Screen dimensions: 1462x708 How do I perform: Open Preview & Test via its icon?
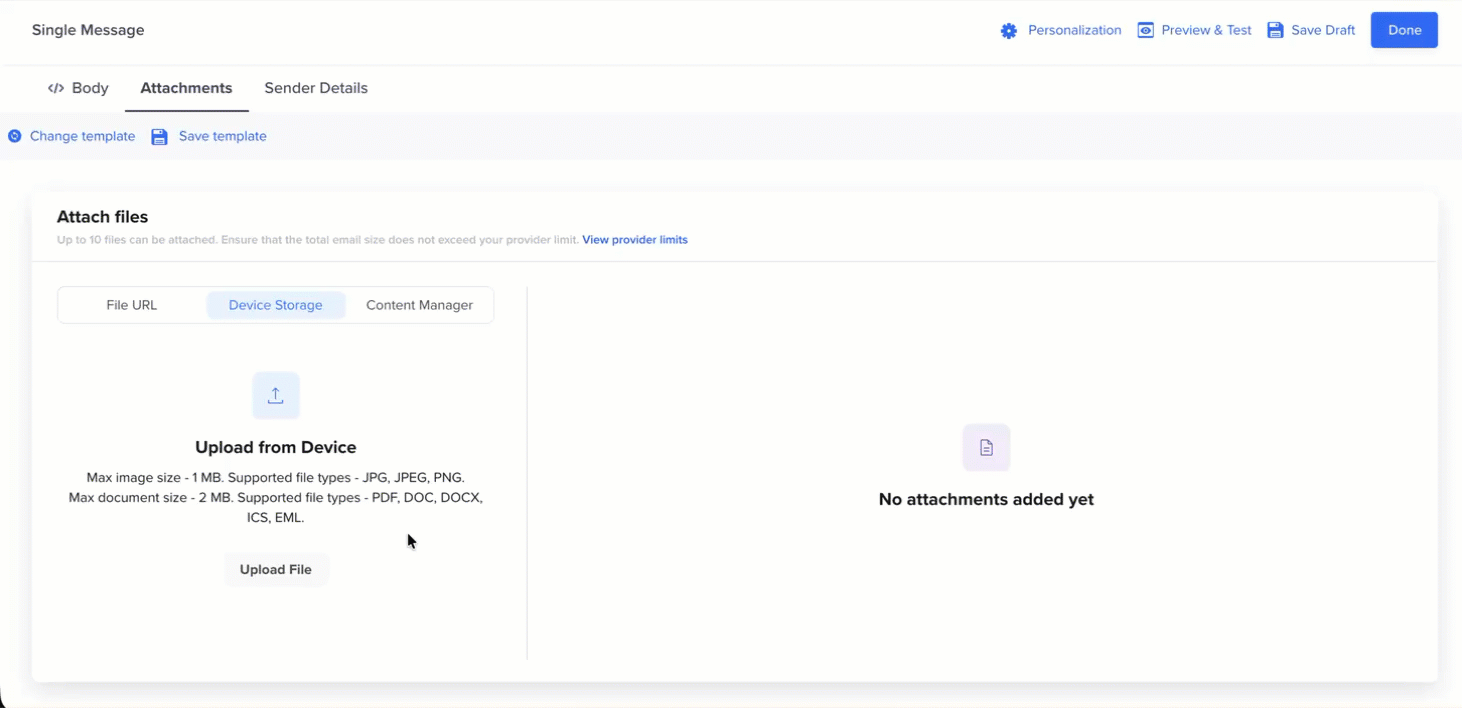click(x=1145, y=30)
